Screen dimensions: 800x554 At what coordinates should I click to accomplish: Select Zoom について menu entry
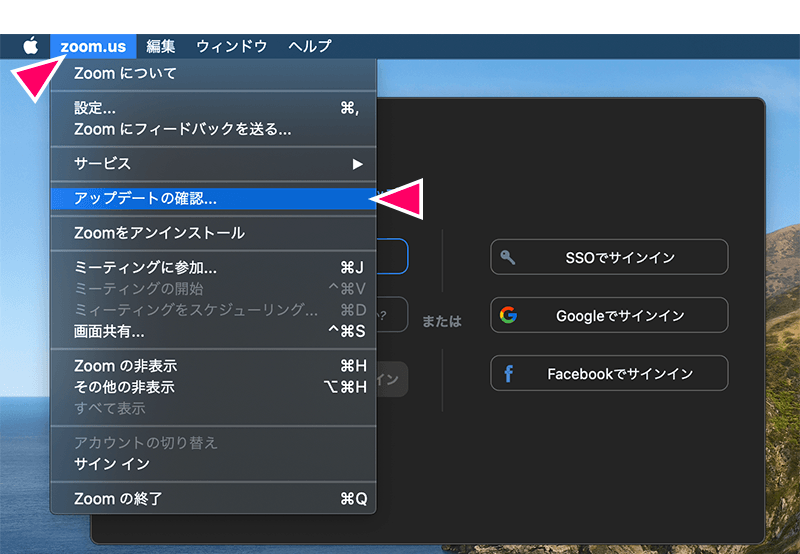[x=213, y=73]
